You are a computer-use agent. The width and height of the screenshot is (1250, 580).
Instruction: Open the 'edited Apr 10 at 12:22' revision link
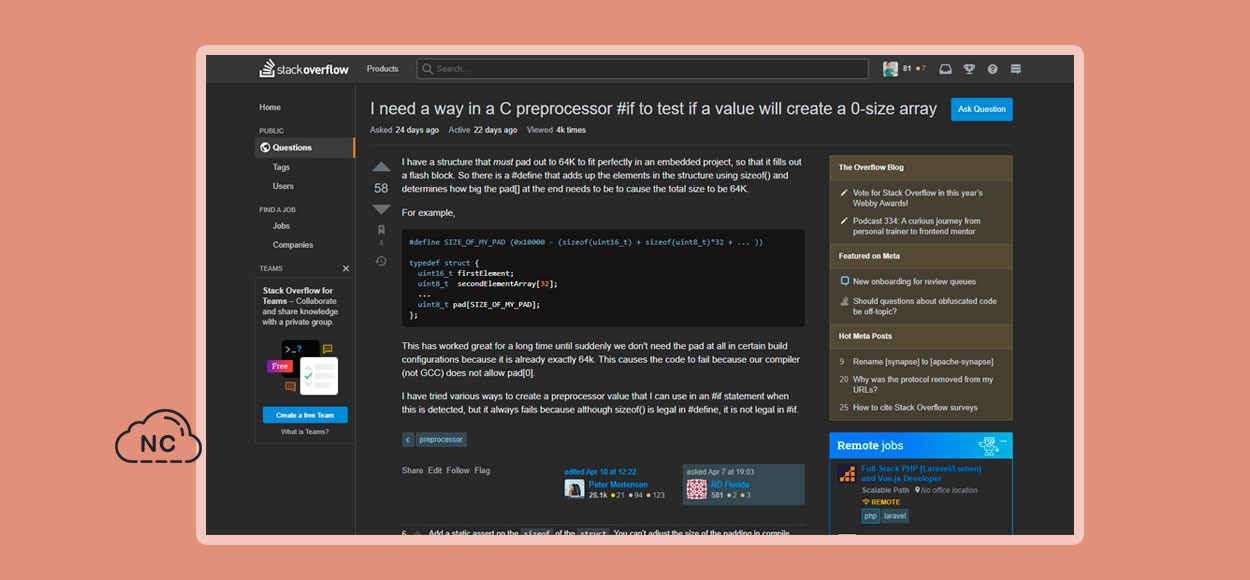click(x=600, y=472)
